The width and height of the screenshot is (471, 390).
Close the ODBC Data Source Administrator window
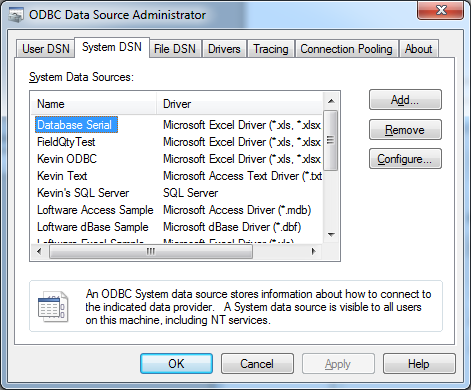point(440,10)
